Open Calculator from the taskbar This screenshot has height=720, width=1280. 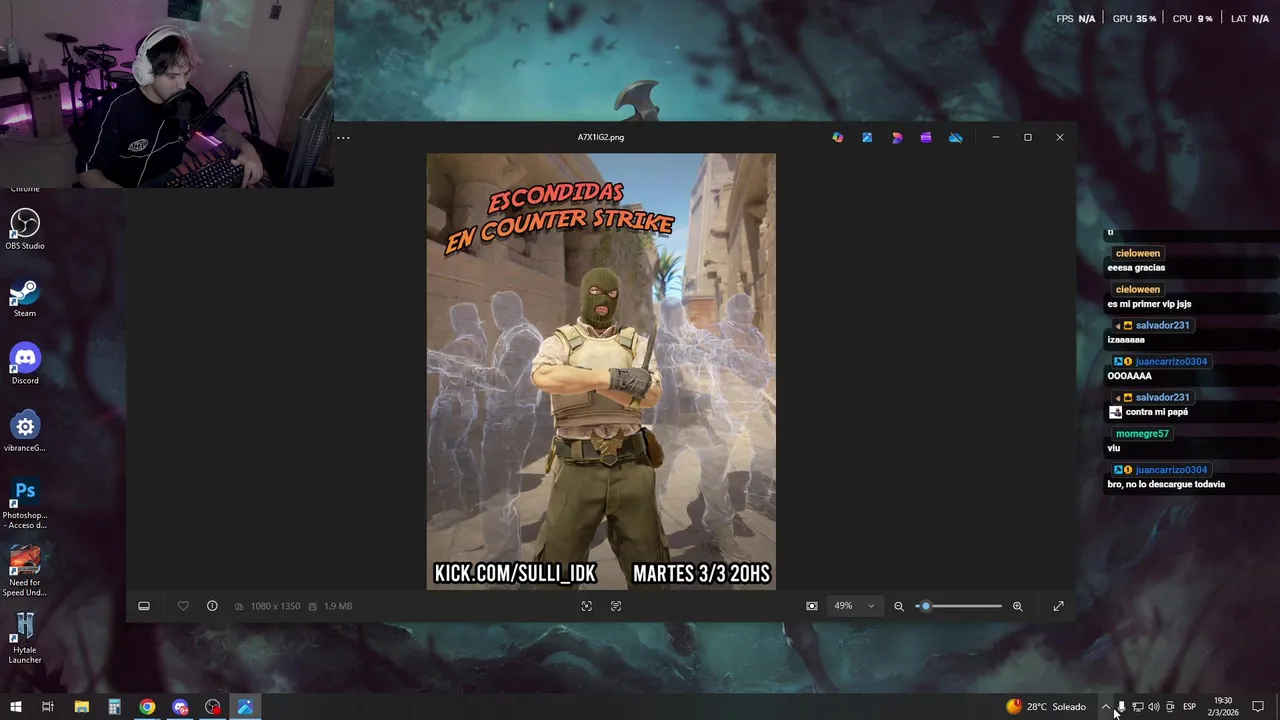[x=114, y=707]
